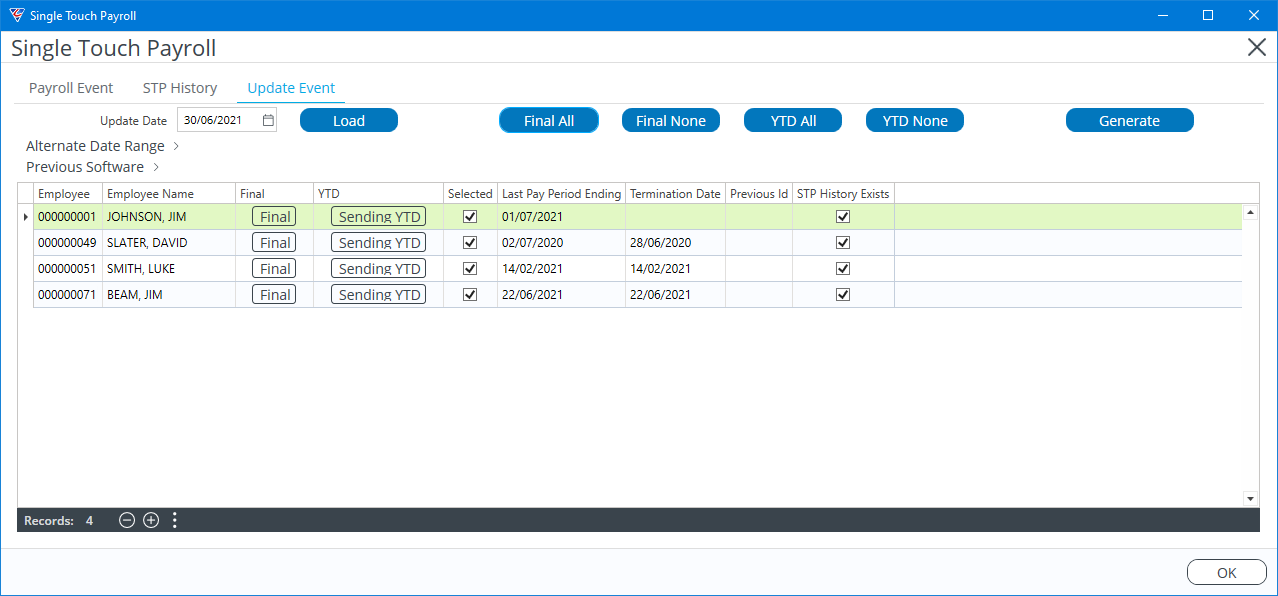Toggle Final button for JOHNSON, JIM
The image size is (1278, 596).
pos(274,217)
